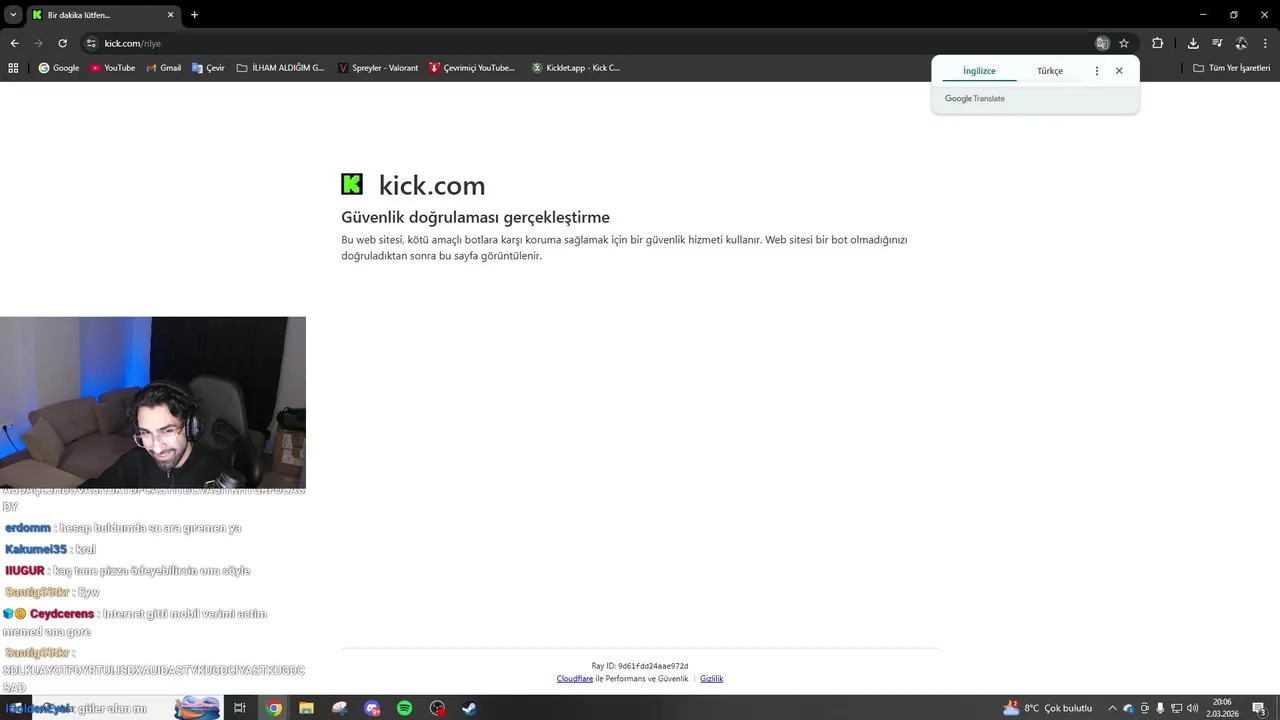Click the Chrome icon on the taskbar
The width and height of the screenshot is (1280, 720).
pyautogui.click(x=274, y=708)
